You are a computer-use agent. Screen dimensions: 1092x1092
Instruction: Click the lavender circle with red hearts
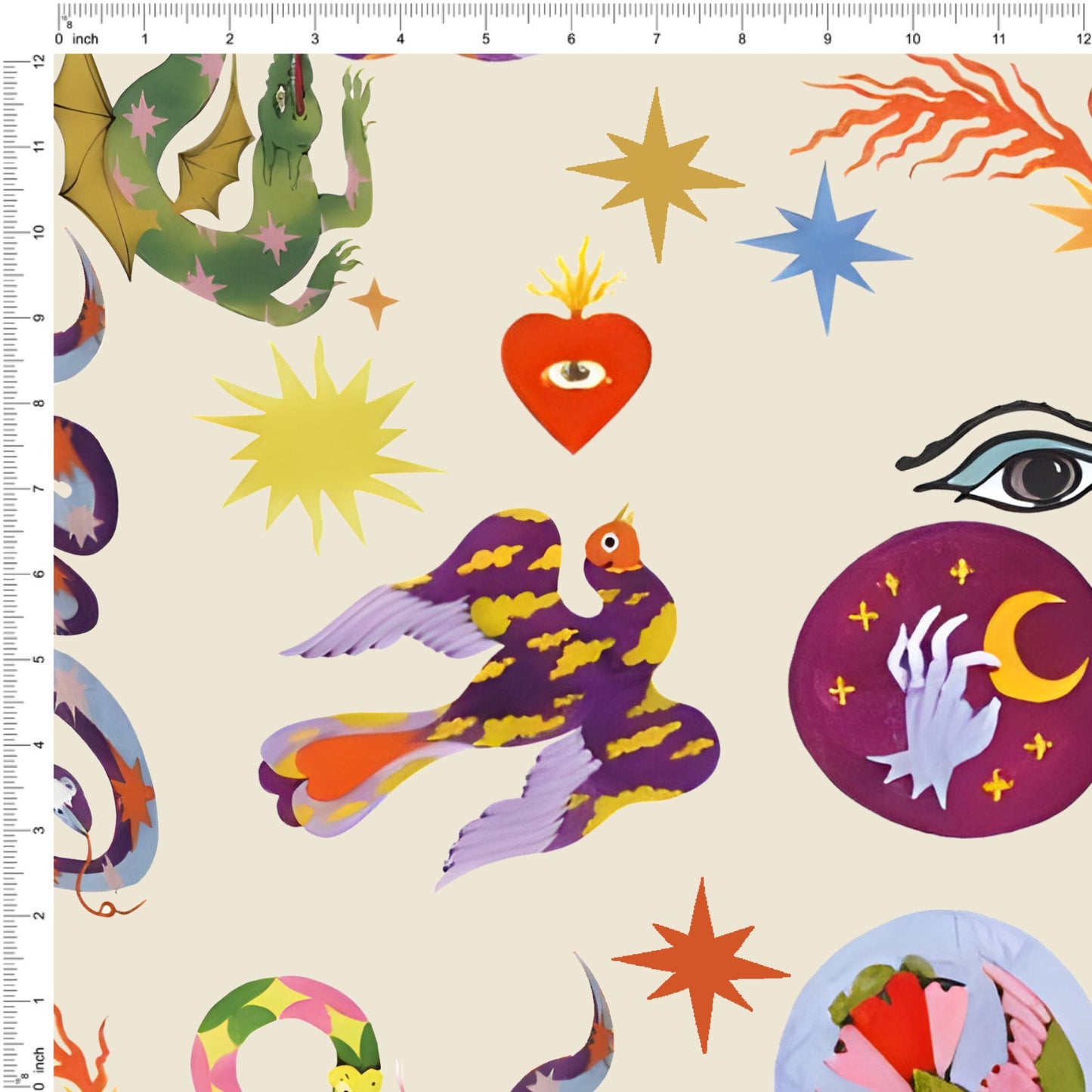pos(933,1001)
